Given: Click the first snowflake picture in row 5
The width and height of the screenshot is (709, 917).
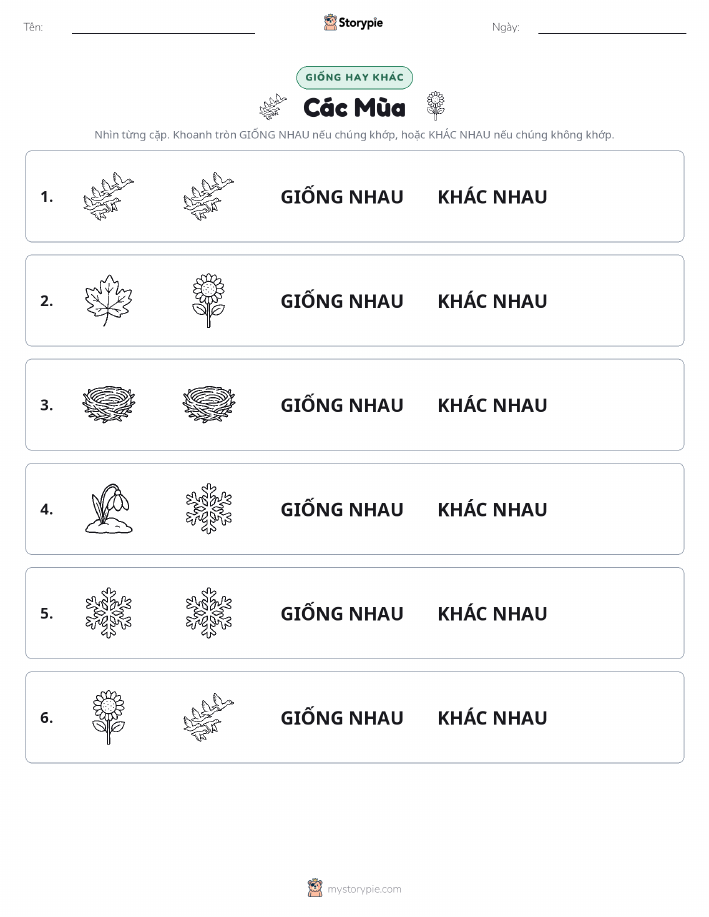Looking at the screenshot, I should click(x=109, y=613).
